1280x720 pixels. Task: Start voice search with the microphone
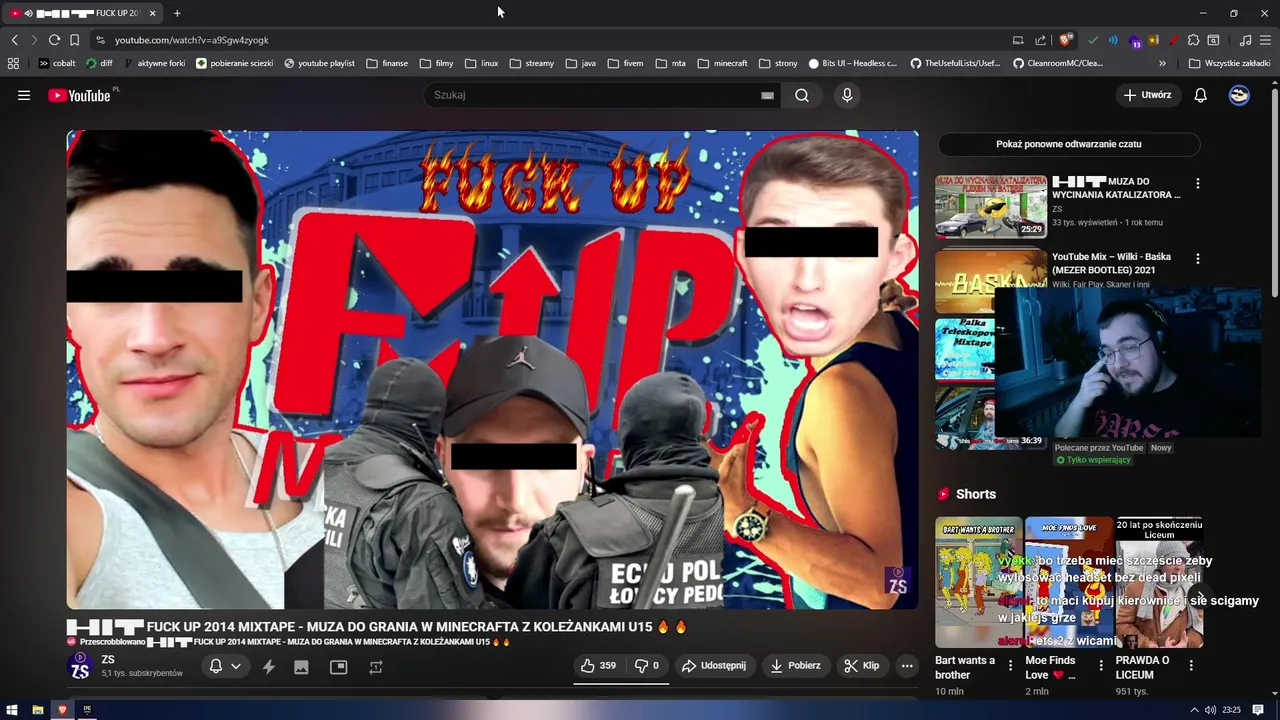847,95
